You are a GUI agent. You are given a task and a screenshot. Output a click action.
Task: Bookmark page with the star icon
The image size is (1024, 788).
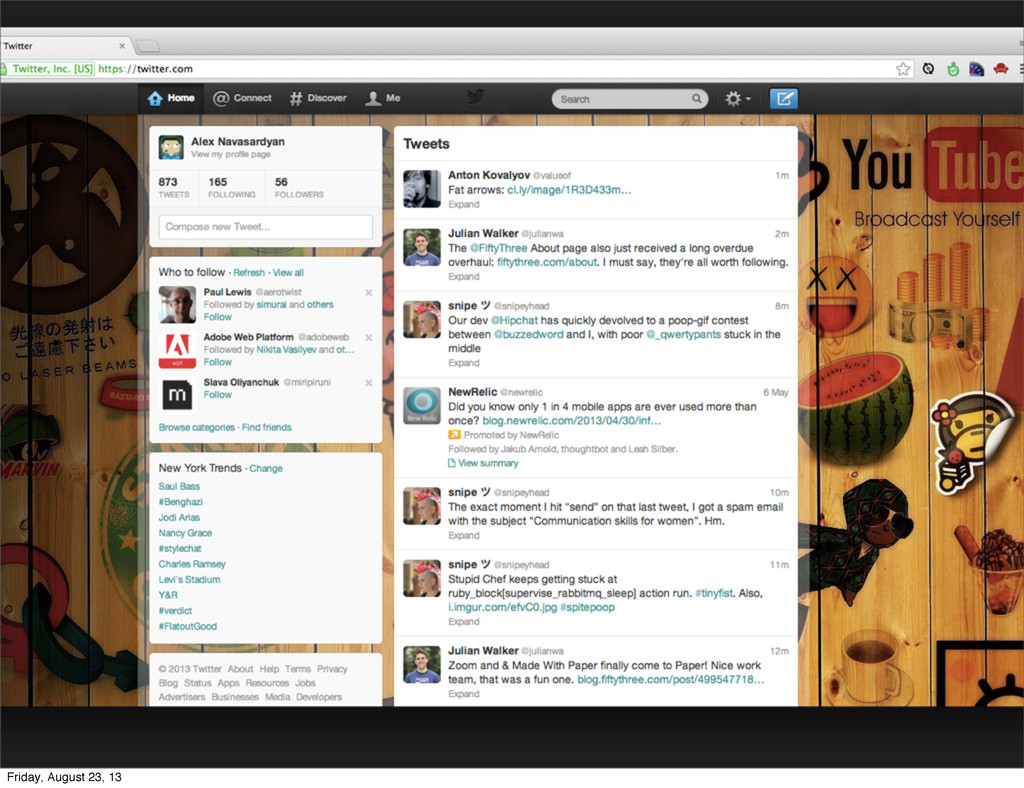pos(903,69)
